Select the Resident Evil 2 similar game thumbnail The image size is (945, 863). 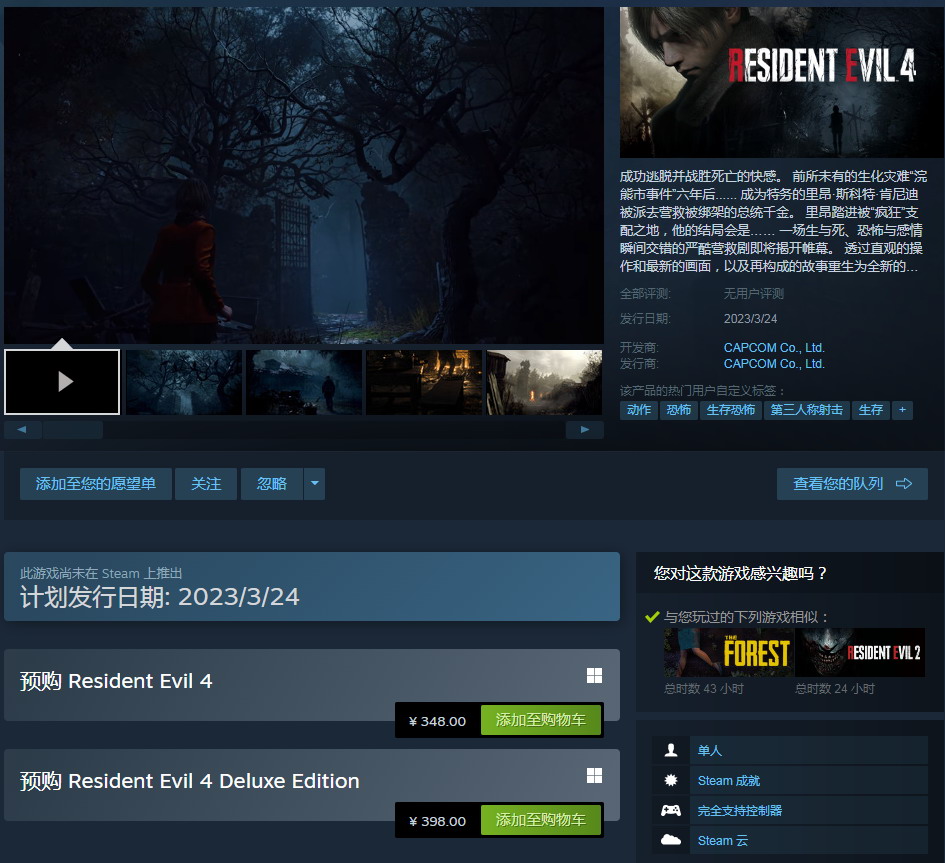(x=861, y=652)
